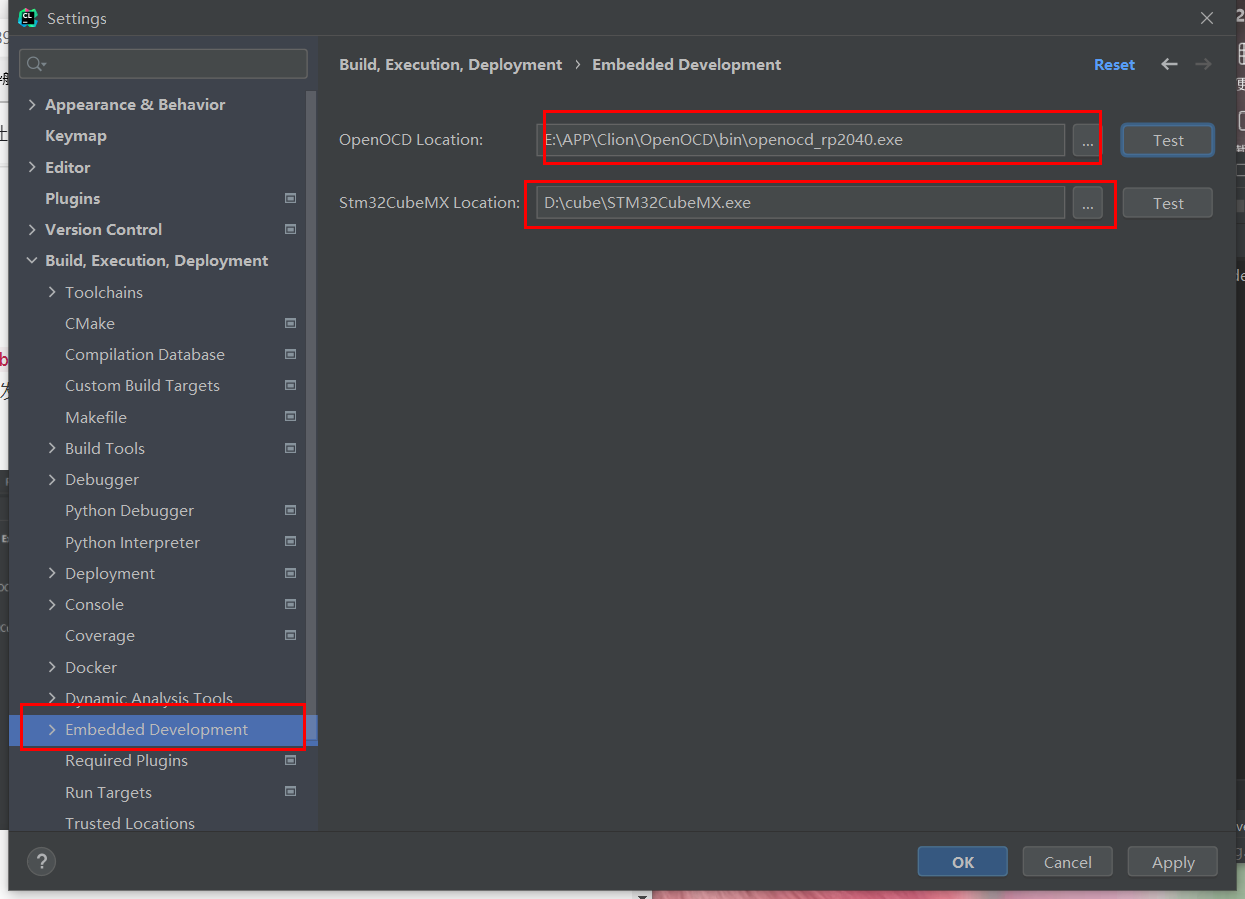Select CMake settings

pyautogui.click(x=90, y=323)
